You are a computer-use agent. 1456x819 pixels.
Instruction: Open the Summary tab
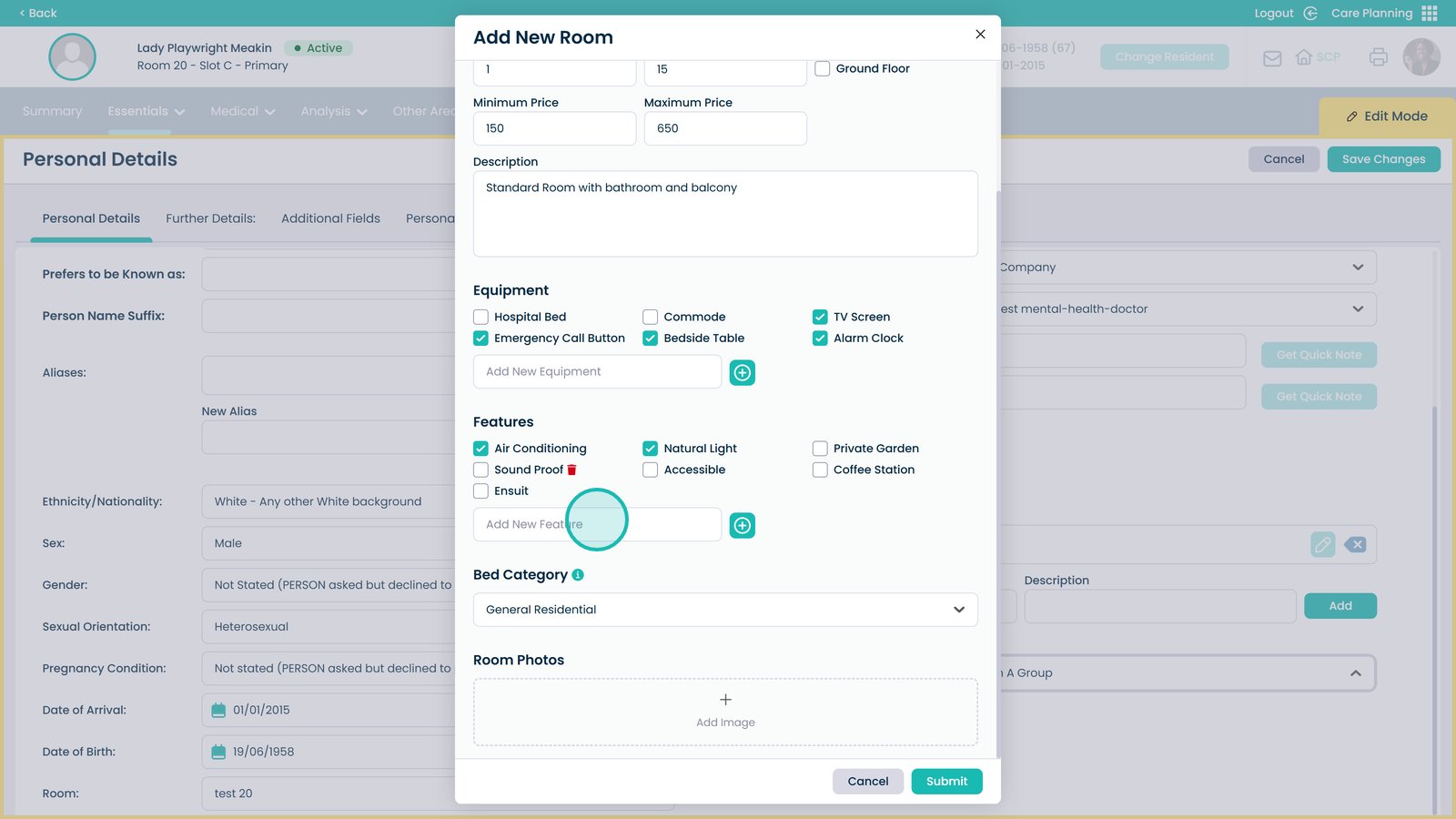pyautogui.click(x=52, y=111)
